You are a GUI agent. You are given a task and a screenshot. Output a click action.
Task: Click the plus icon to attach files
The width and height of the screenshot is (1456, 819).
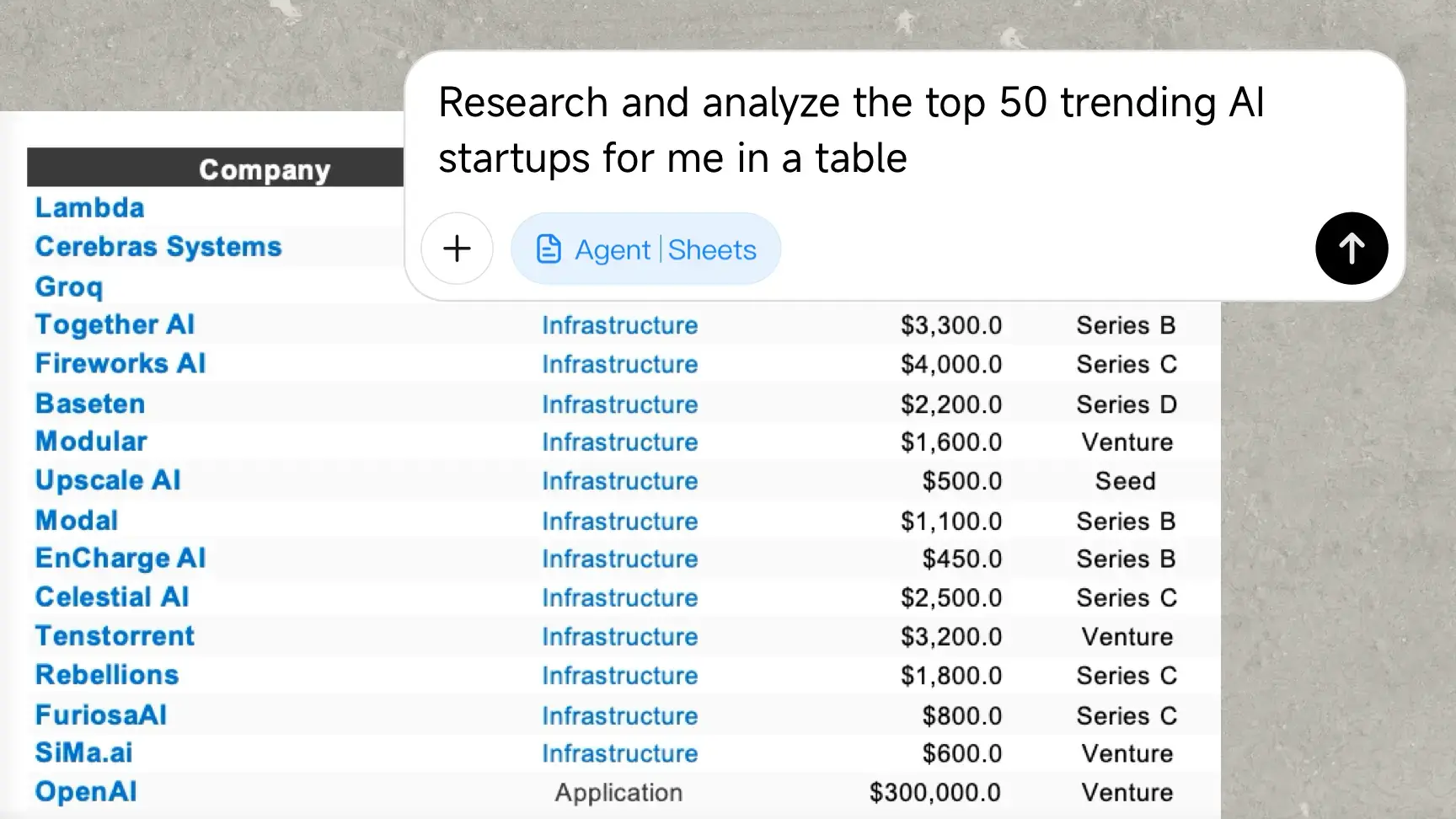457,248
